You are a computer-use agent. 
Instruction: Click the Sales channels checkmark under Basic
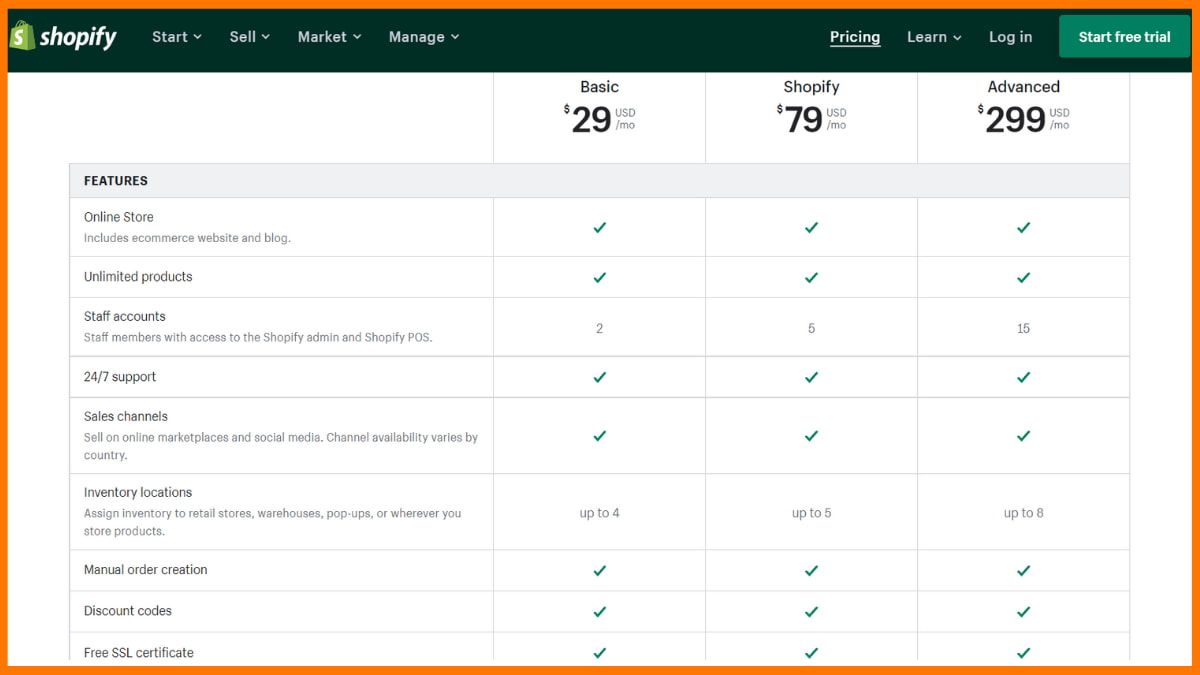[599, 435]
